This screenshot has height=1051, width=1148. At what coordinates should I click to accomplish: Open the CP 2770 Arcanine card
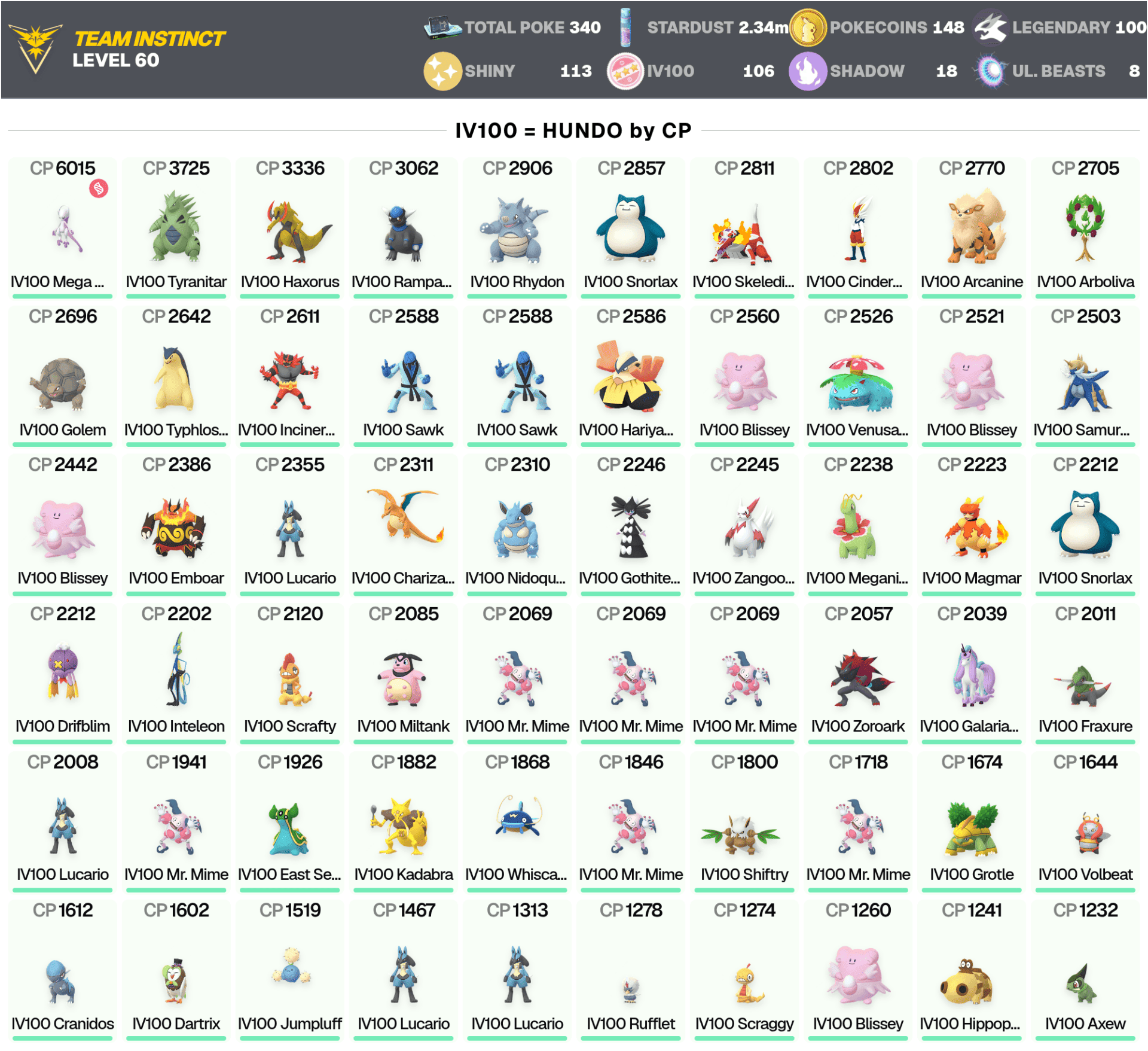click(x=972, y=228)
